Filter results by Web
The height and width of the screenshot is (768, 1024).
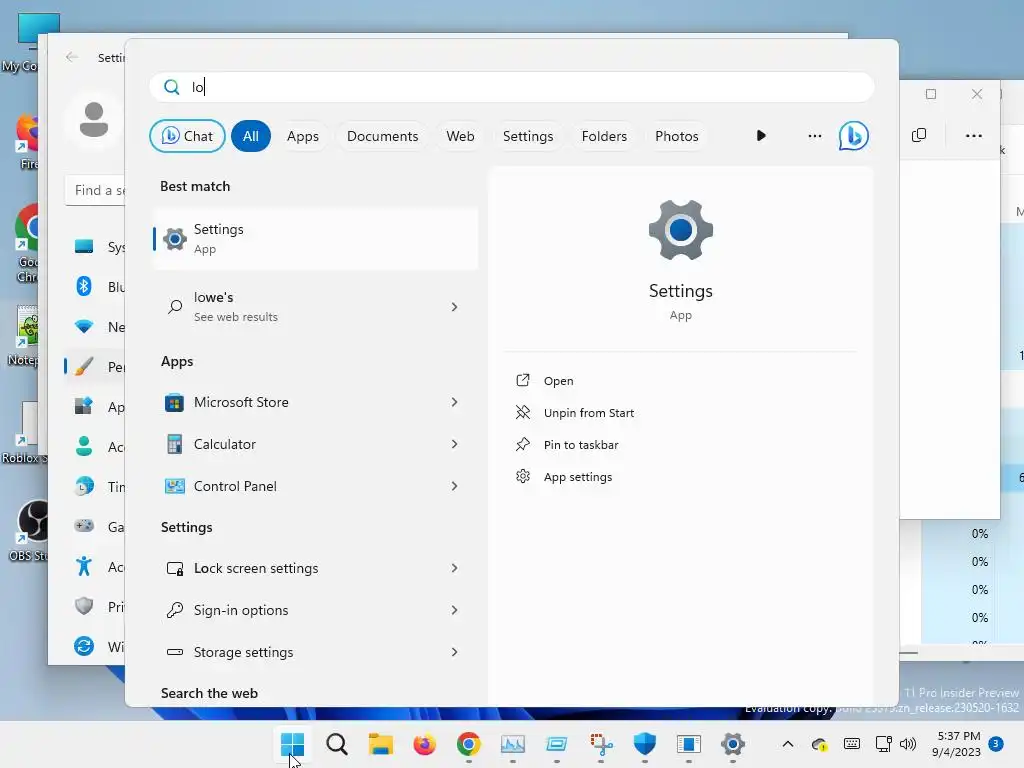point(460,136)
